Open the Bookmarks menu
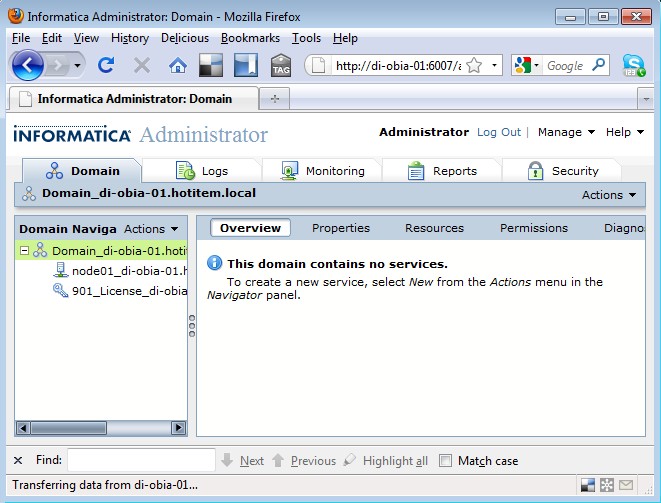This screenshot has width=661, height=503. pos(250,38)
